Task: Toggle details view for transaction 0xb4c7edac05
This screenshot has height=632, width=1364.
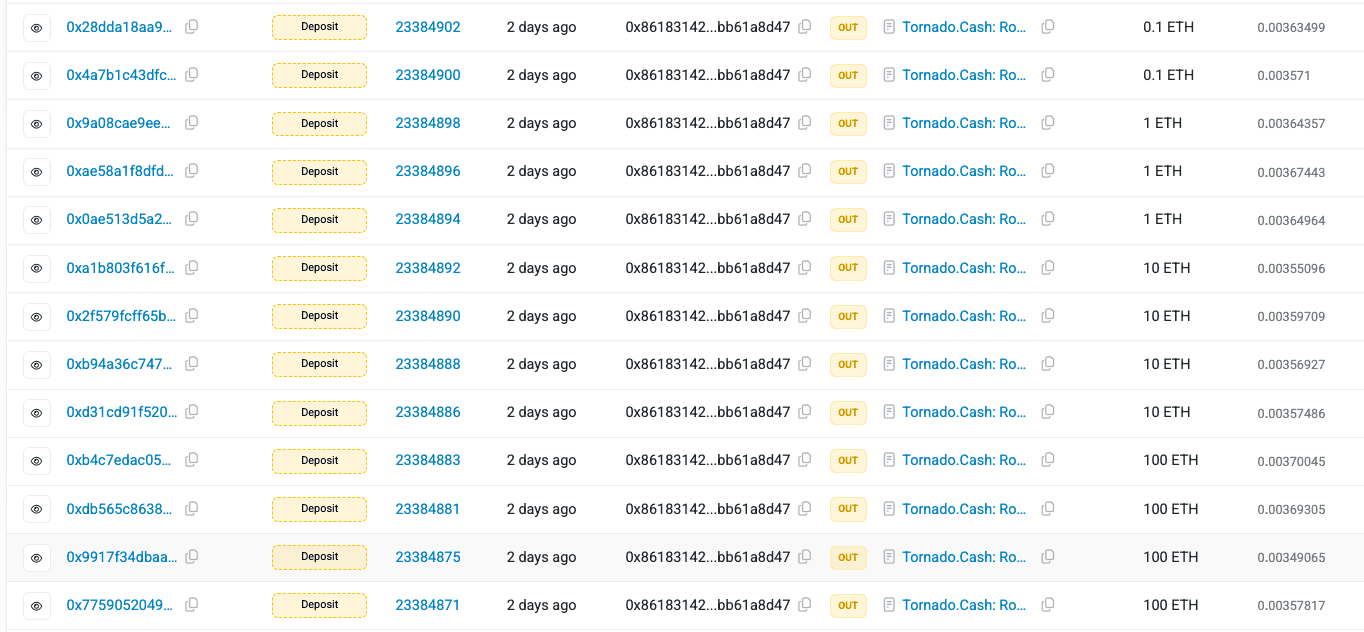Action: (36, 460)
